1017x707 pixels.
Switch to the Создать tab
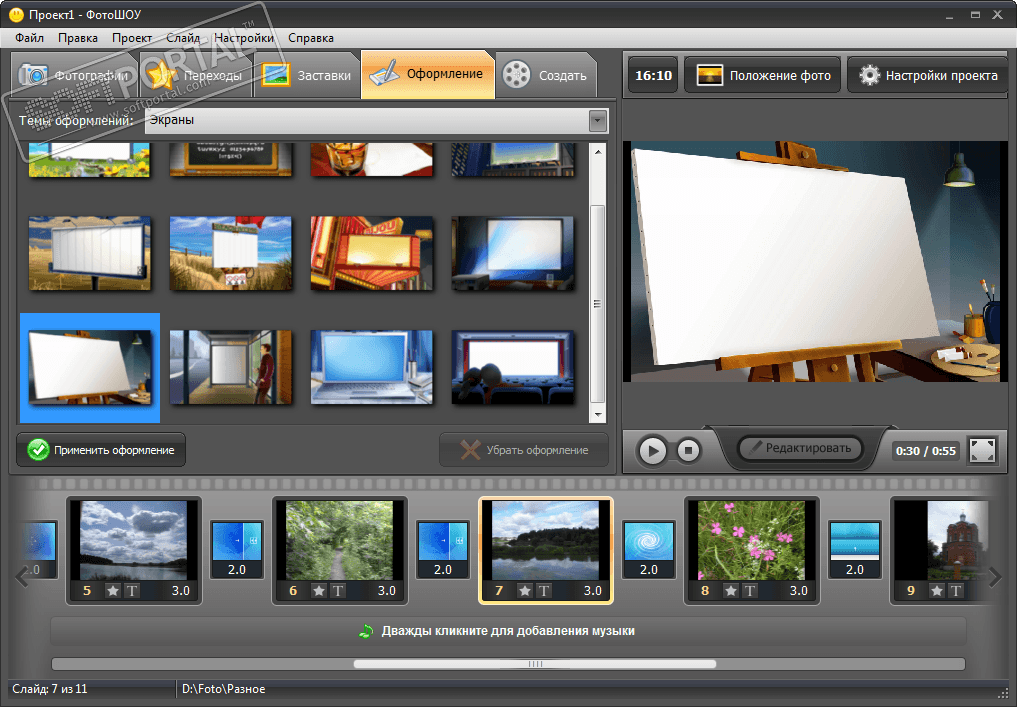tap(545, 75)
